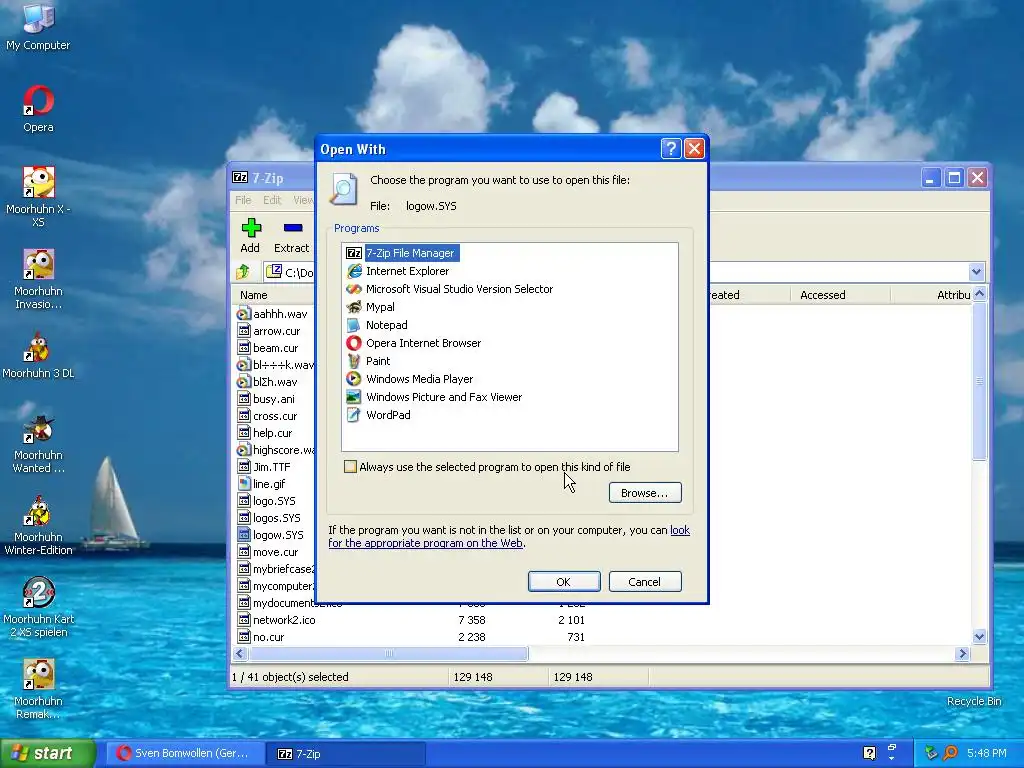The image size is (1024, 768).
Task: Open the File menu in 7-Zip
Action: coord(243,200)
